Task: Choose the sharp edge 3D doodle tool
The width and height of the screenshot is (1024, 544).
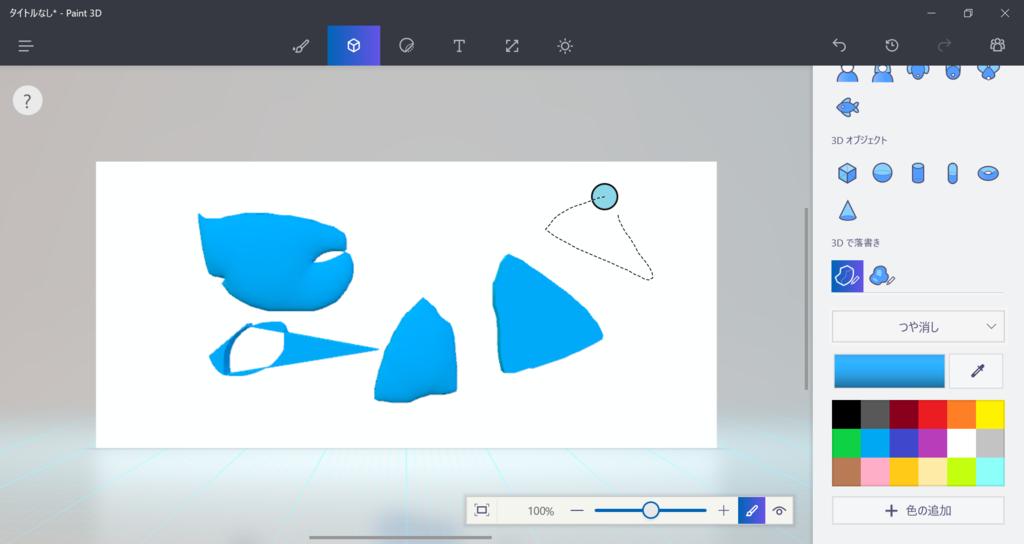Action: pyautogui.click(x=847, y=276)
